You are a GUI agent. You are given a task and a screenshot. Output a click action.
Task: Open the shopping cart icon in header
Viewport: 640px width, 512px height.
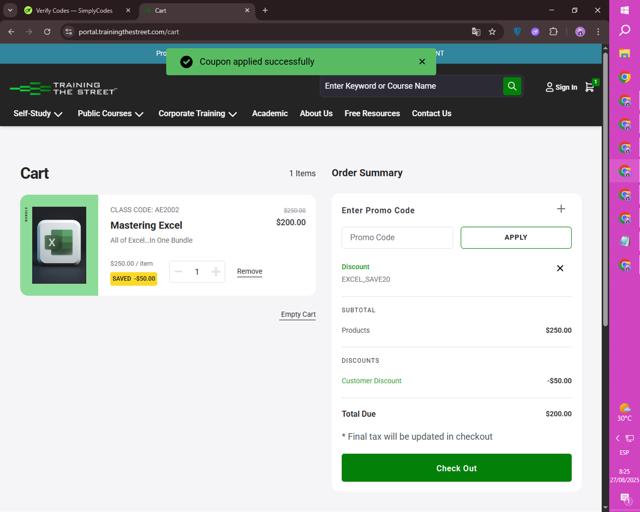pos(590,86)
